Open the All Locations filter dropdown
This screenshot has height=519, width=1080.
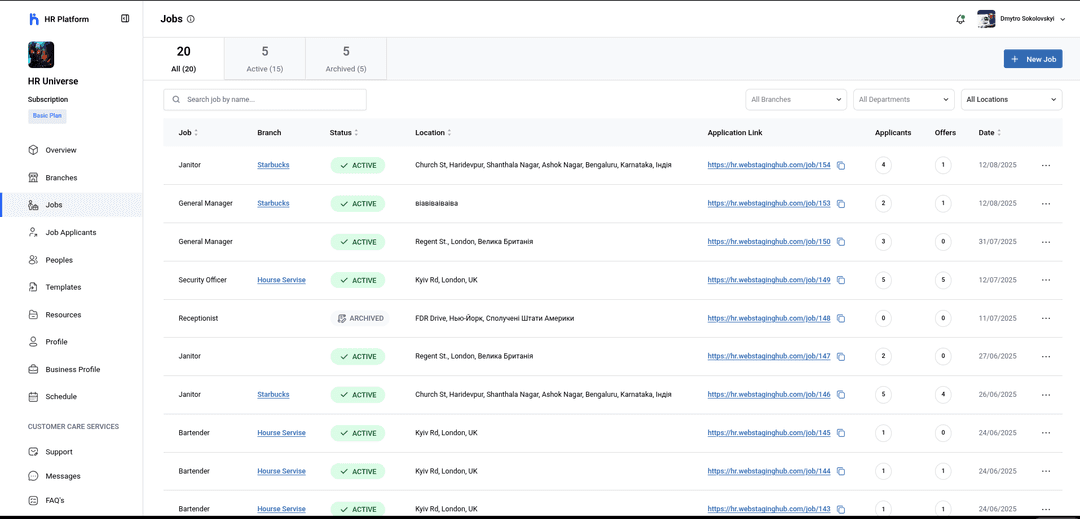1011,100
